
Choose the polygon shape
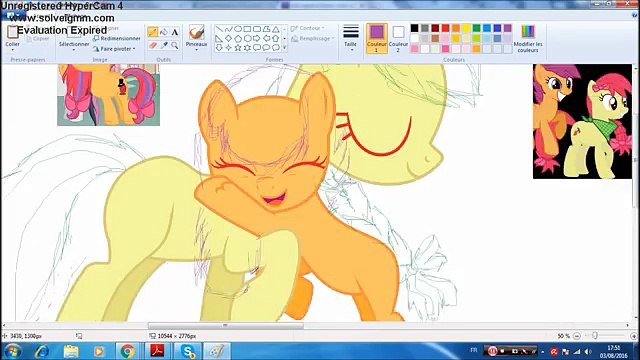[x=266, y=29]
